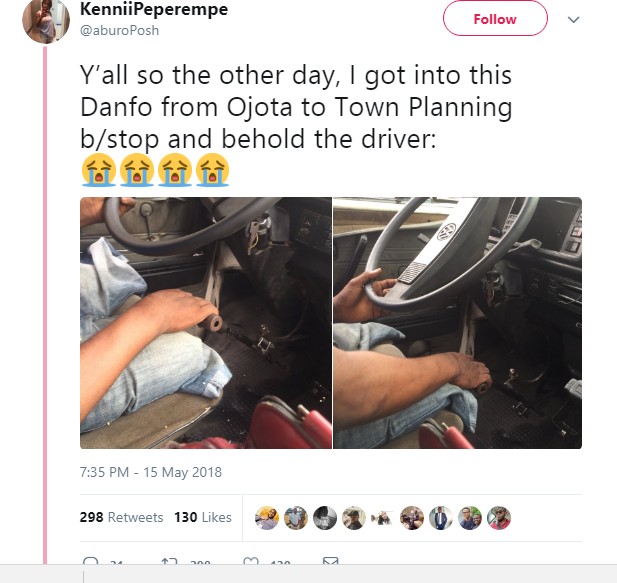Click the 7:35 PM - 15 May 2018 timestamp
This screenshot has height=583, width=617.
tap(150, 472)
